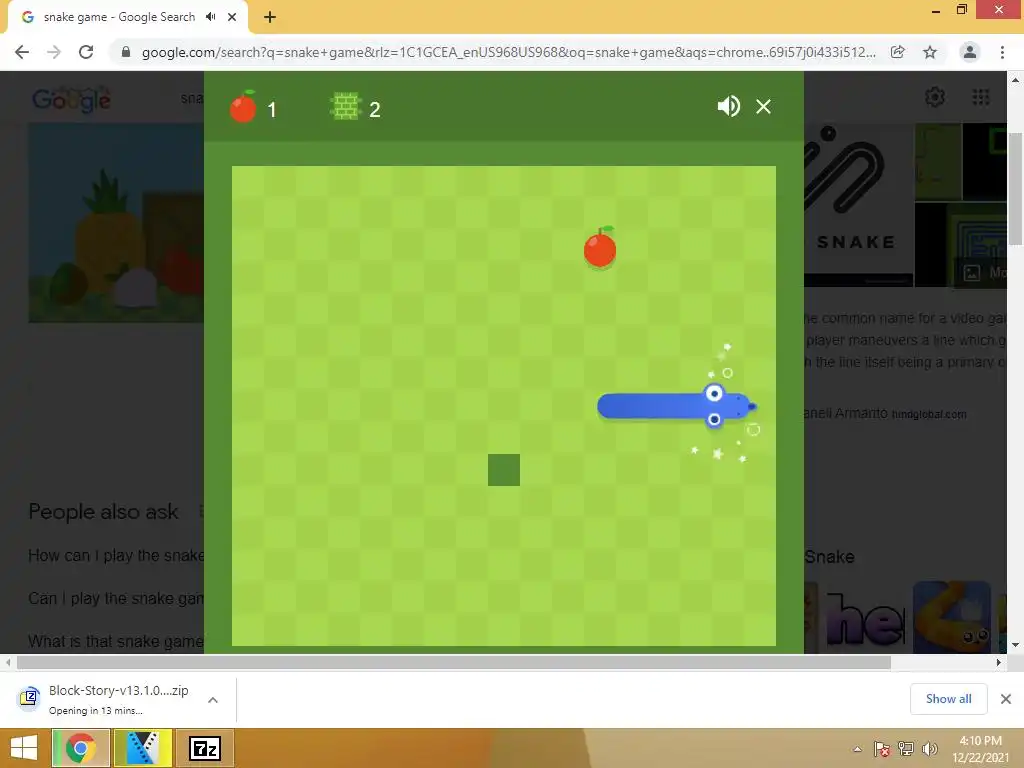This screenshot has height=768, width=1024.
Task: Go forward in browser history
Action: 54,52
